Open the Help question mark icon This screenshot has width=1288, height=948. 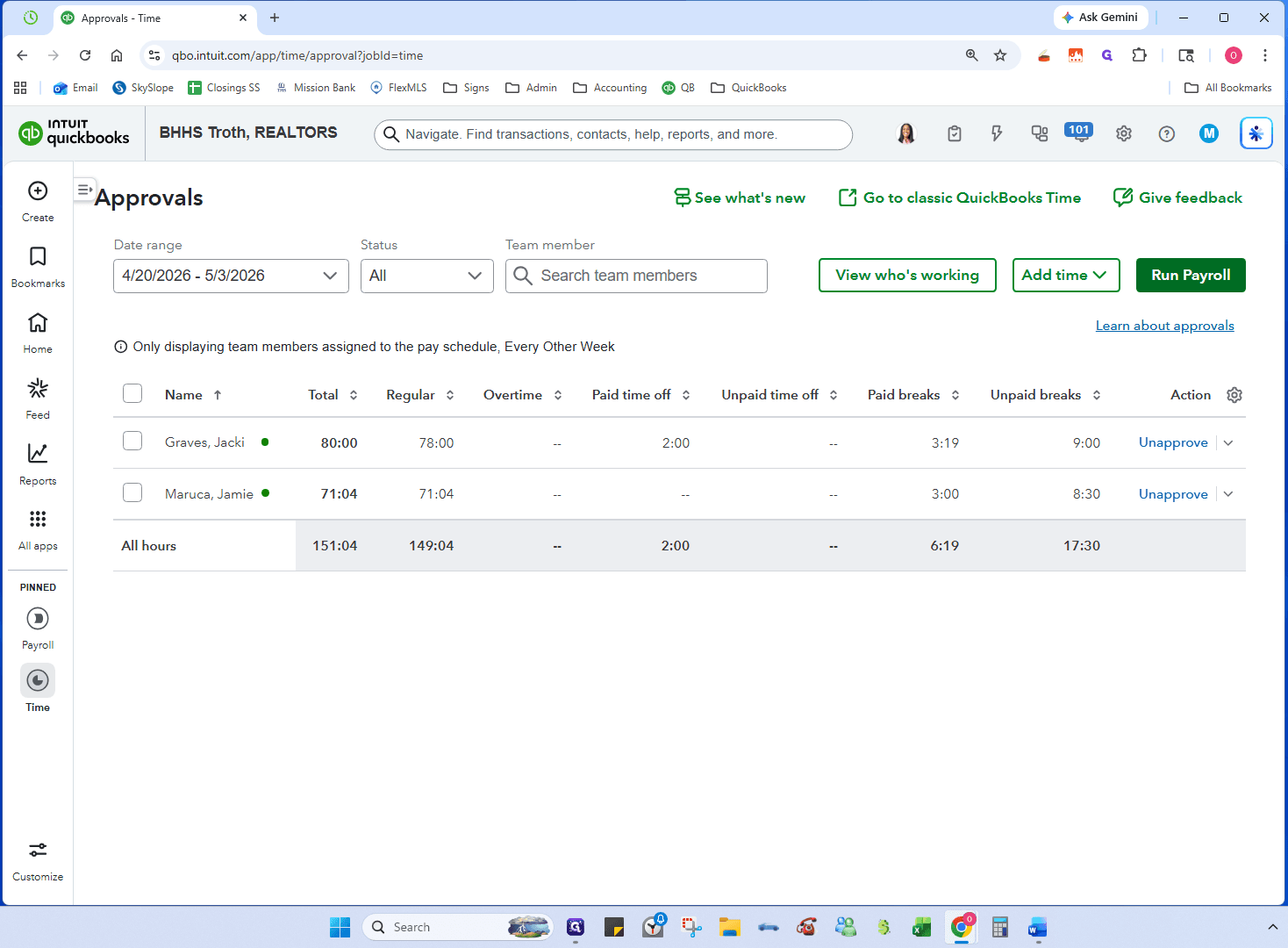tap(1166, 133)
